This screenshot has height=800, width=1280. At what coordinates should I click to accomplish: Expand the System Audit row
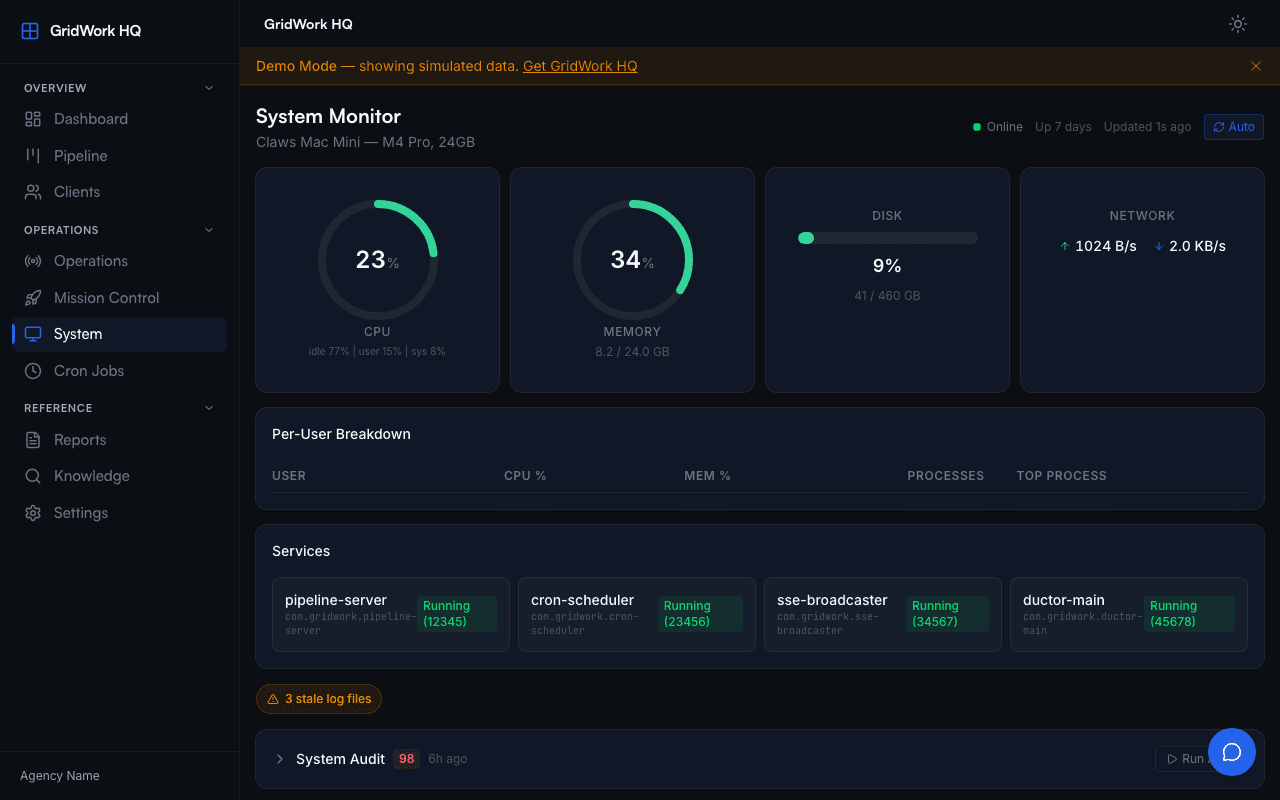[279, 759]
